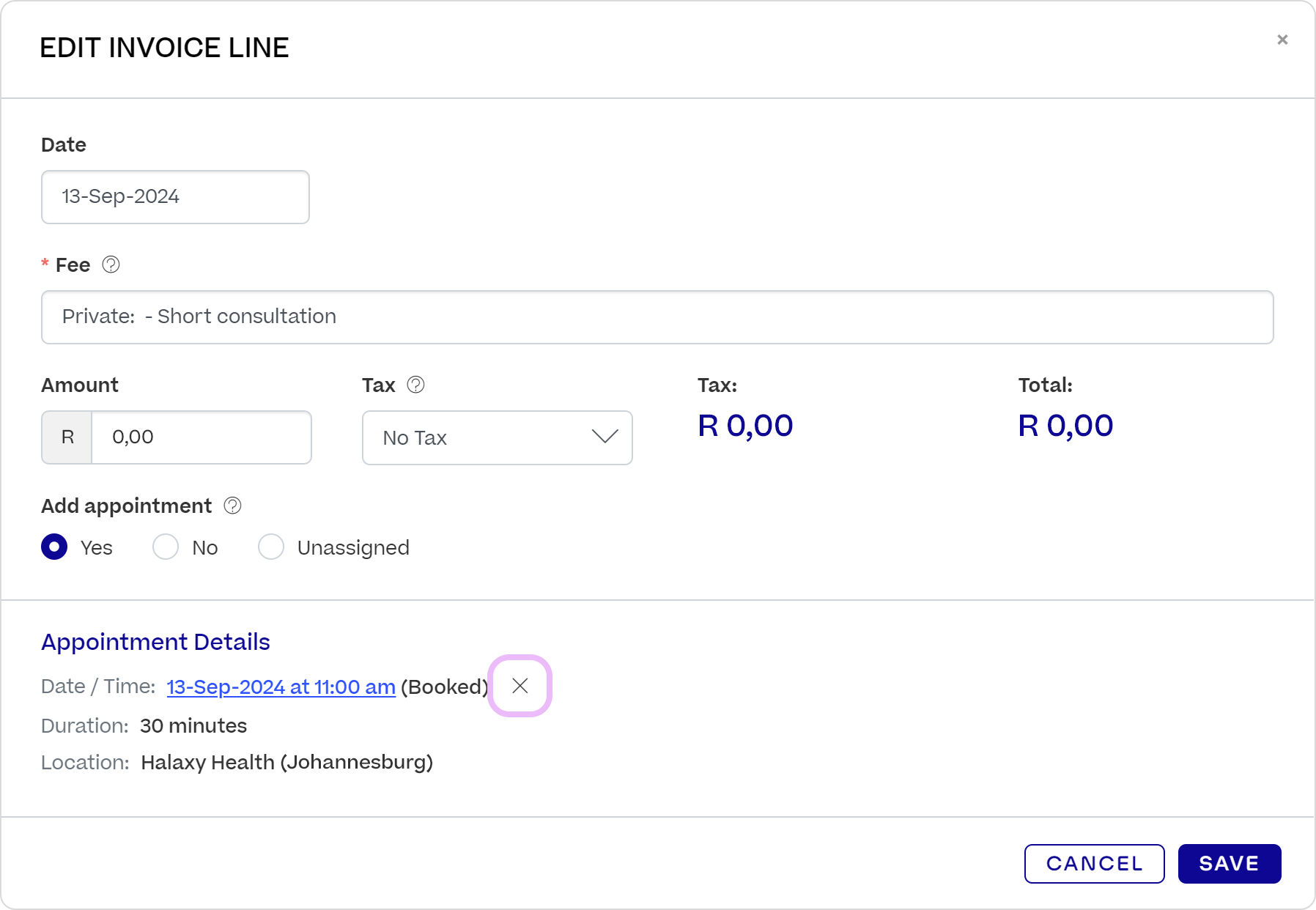The width and height of the screenshot is (1316, 910).
Task: Click the Fee field Short consultation
Action: [657, 317]
